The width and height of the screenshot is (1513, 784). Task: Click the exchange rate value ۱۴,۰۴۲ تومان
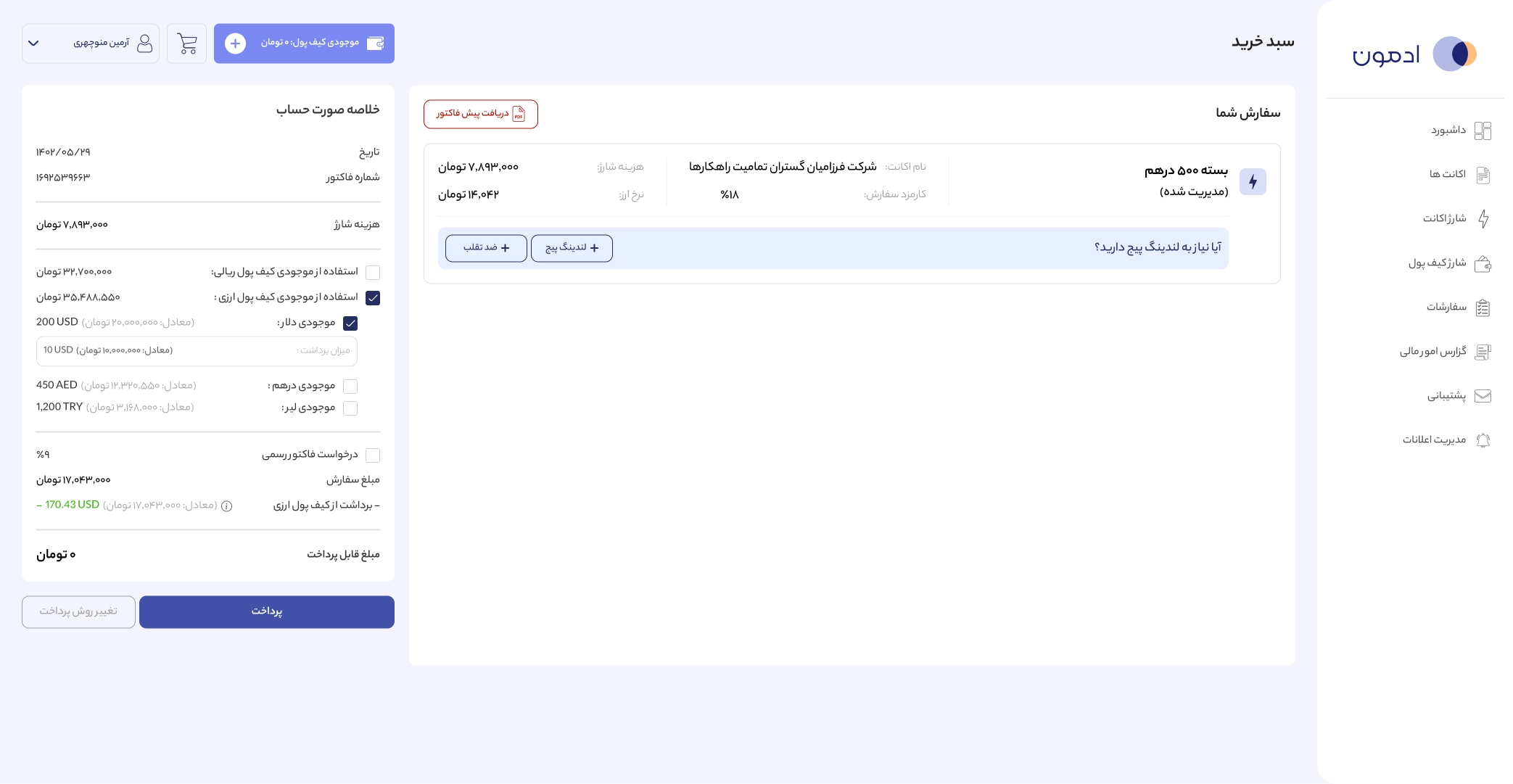[469, 195]
